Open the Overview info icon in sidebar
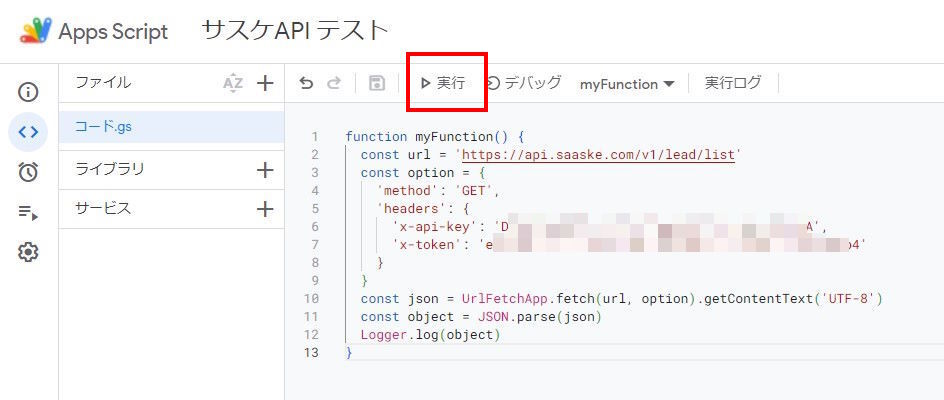 (28, 92)
